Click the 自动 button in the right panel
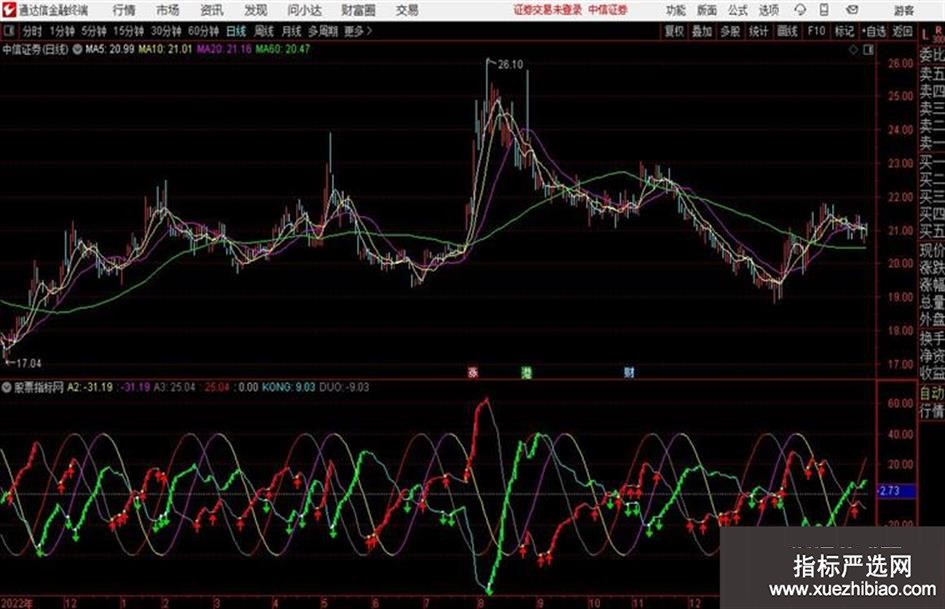 tap(932, 394)
